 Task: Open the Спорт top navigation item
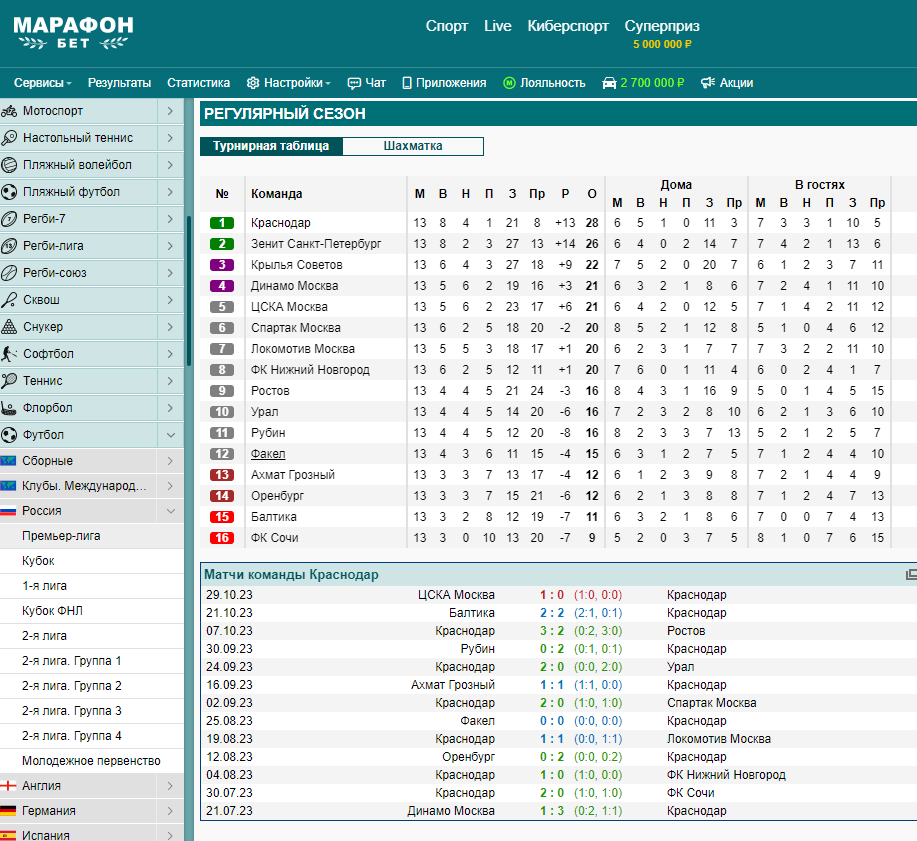tap(447, 26)
